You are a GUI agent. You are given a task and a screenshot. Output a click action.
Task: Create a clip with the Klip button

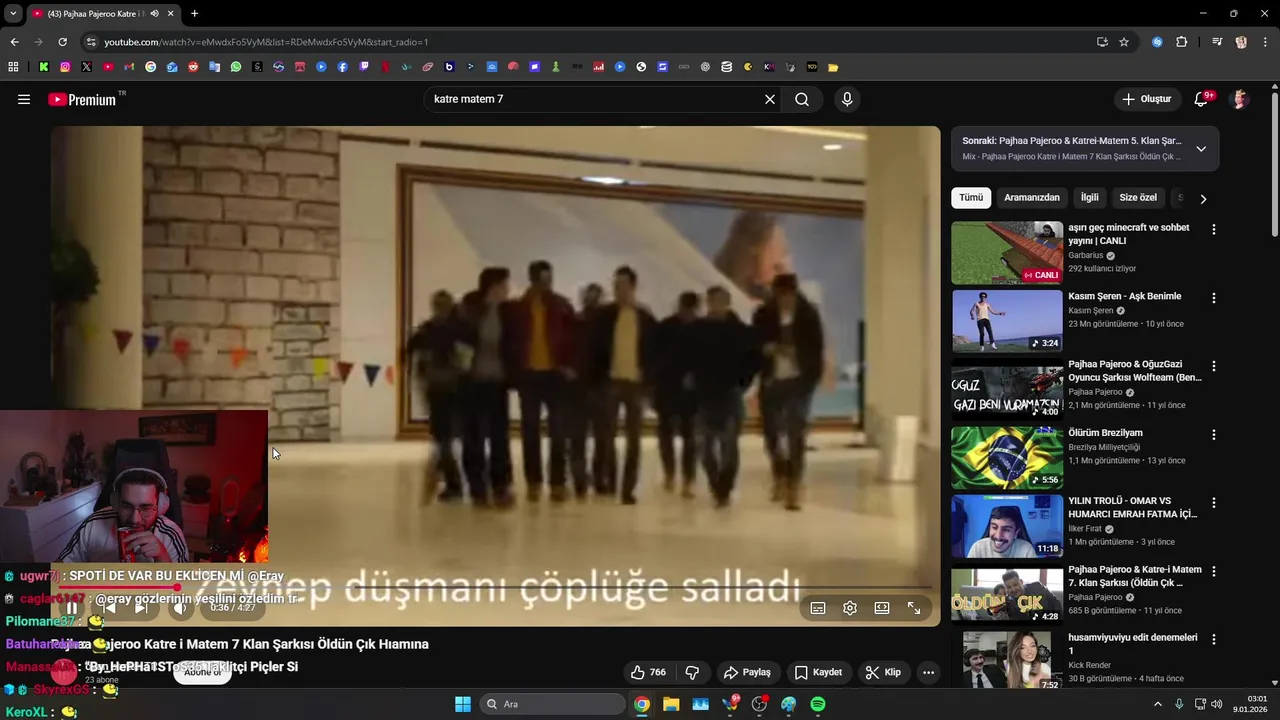pos(883,672)
